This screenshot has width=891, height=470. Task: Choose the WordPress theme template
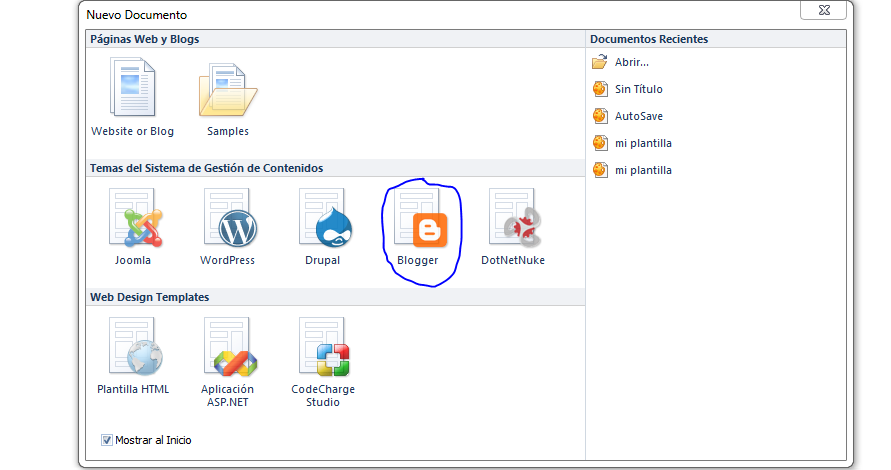[227, 227]
